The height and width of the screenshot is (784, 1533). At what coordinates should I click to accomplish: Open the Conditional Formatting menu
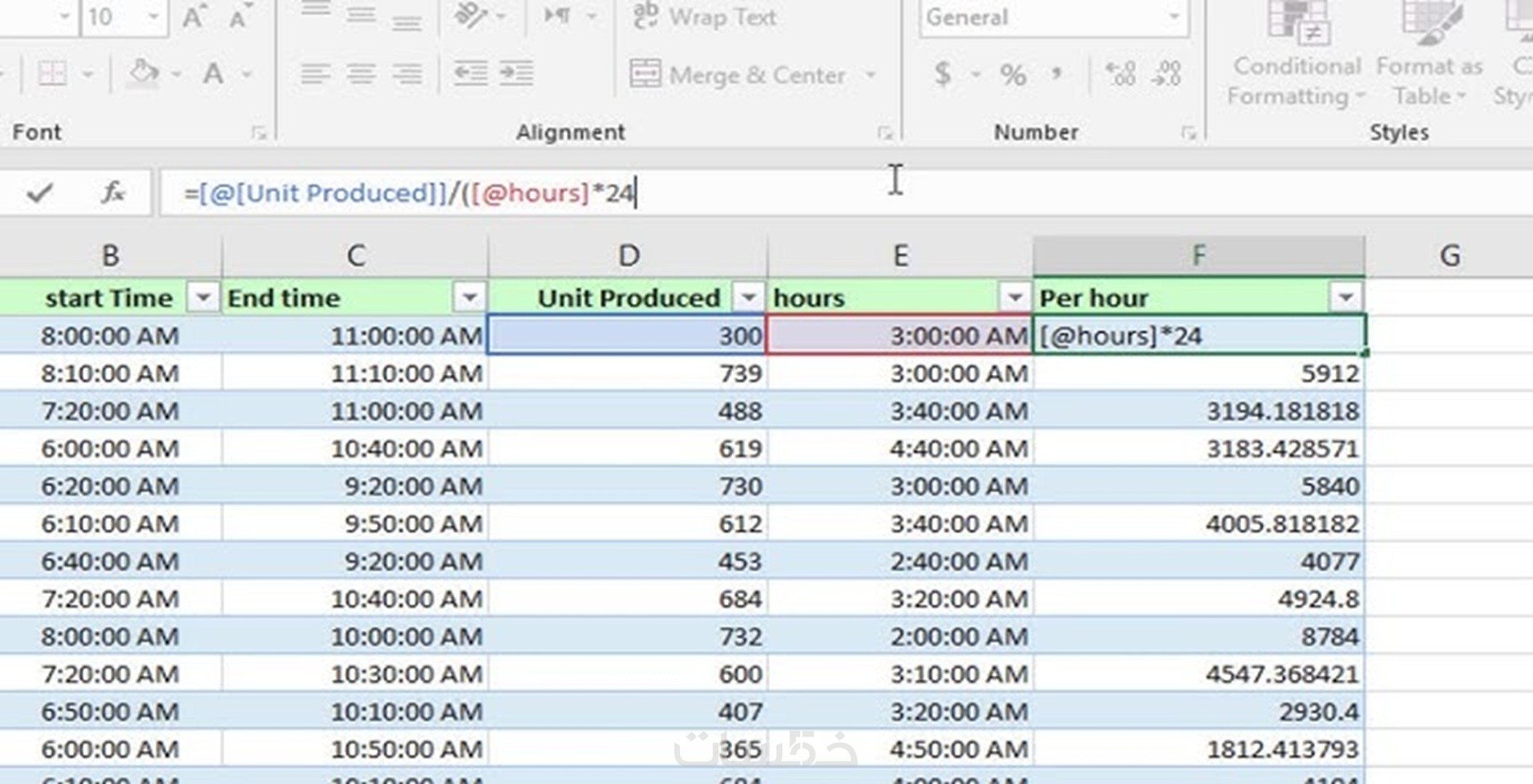click(x=1296, y=55)
